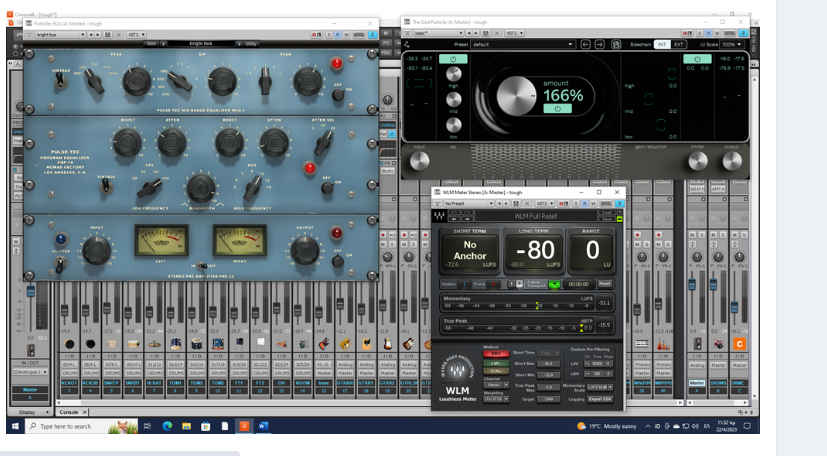Open WLM Meter VST3 menu dropdown

545,203
